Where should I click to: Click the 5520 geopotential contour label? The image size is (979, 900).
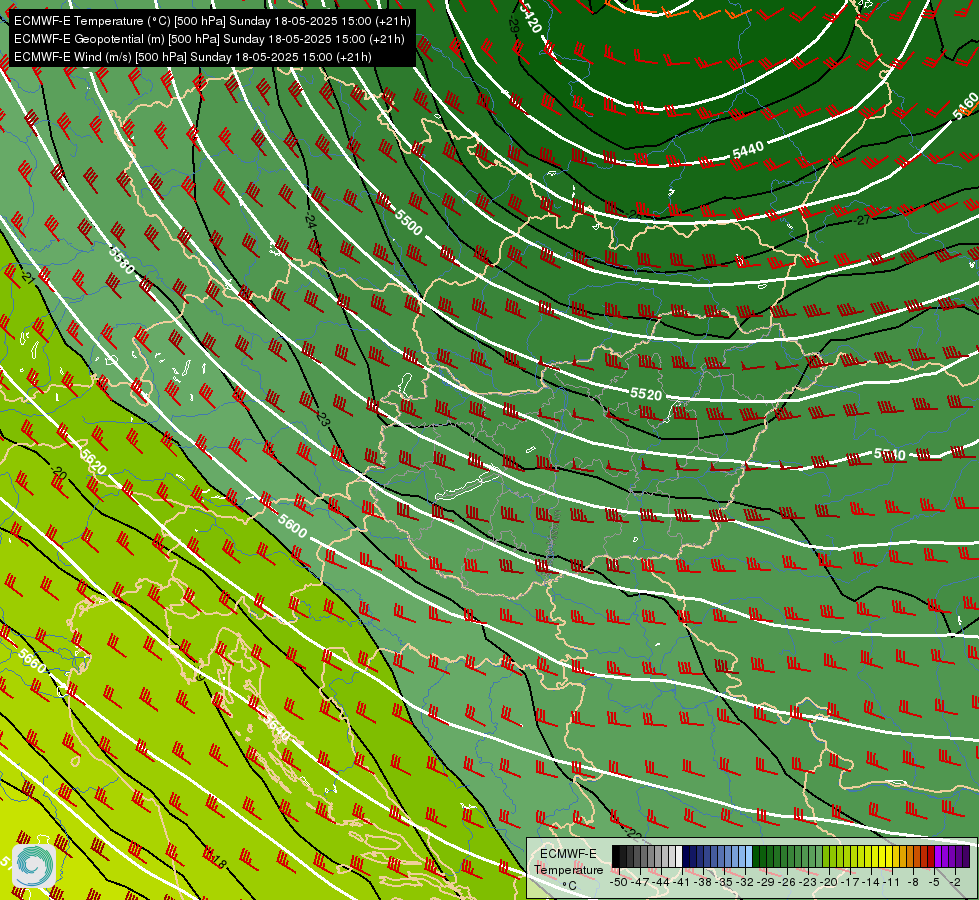[646, 394]
